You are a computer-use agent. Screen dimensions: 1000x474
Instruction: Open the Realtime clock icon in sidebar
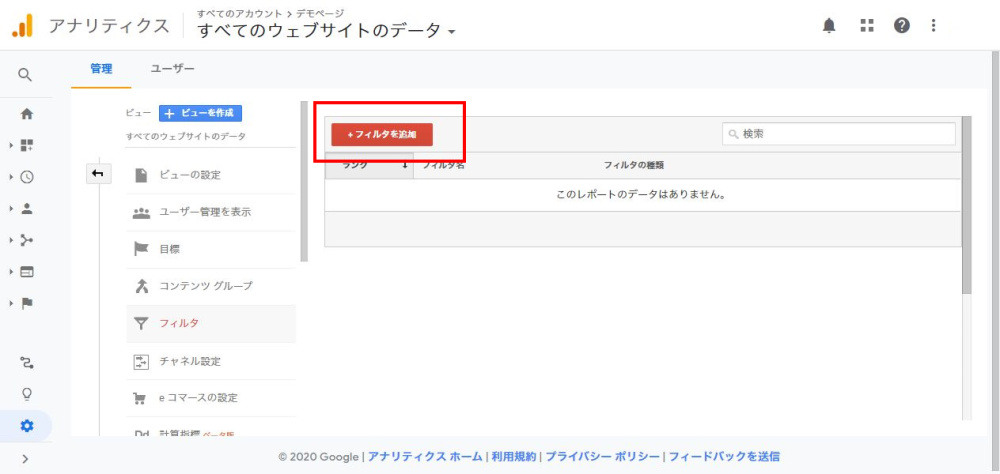(27, 177)
